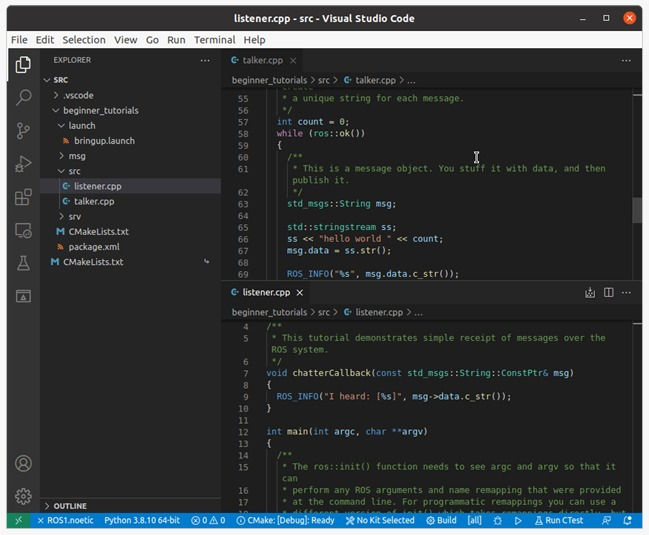649x535 pixels.
Task: Open the Selection menu
Action: [x=84, y=40]
